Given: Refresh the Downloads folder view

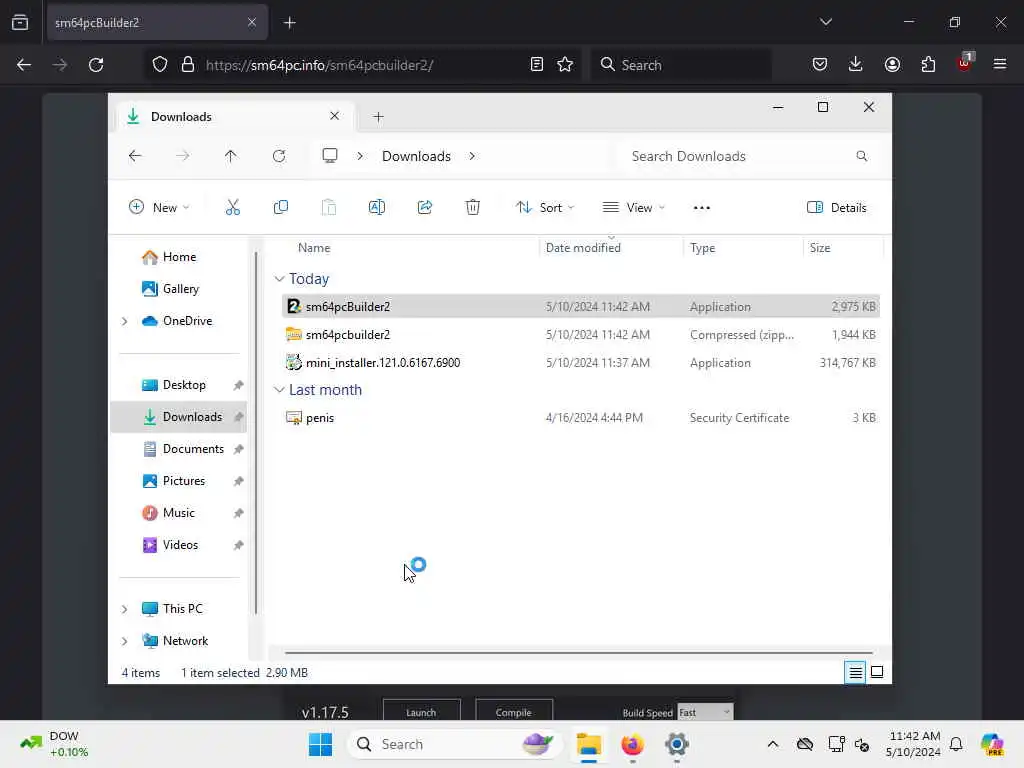Looking at the screenshot, I should 279,156.
